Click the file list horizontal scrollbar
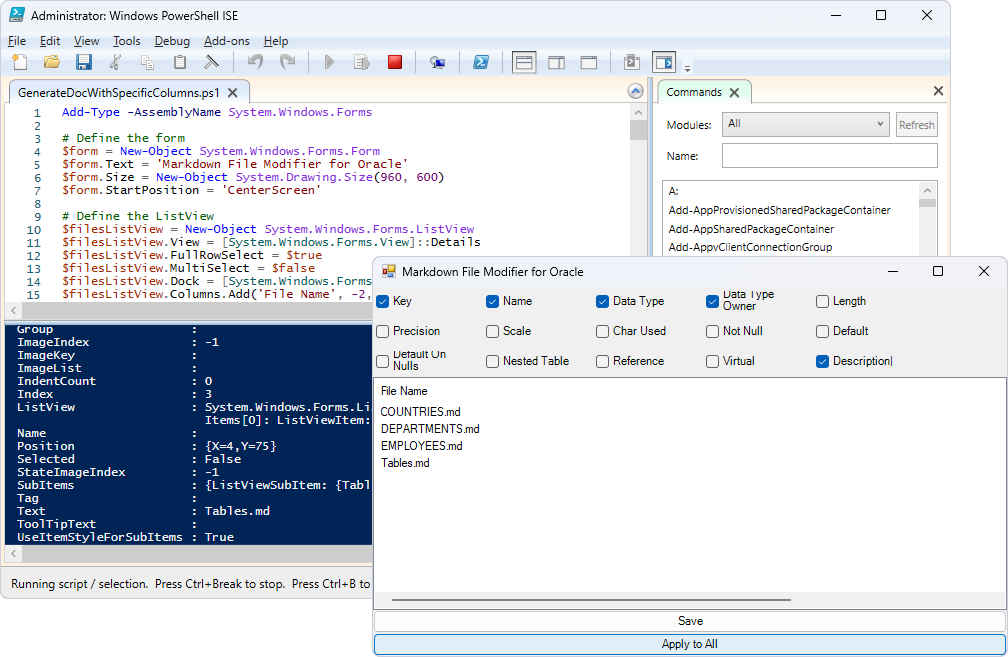The width and height of the screenshot is (1008, 657). point(591,600)
